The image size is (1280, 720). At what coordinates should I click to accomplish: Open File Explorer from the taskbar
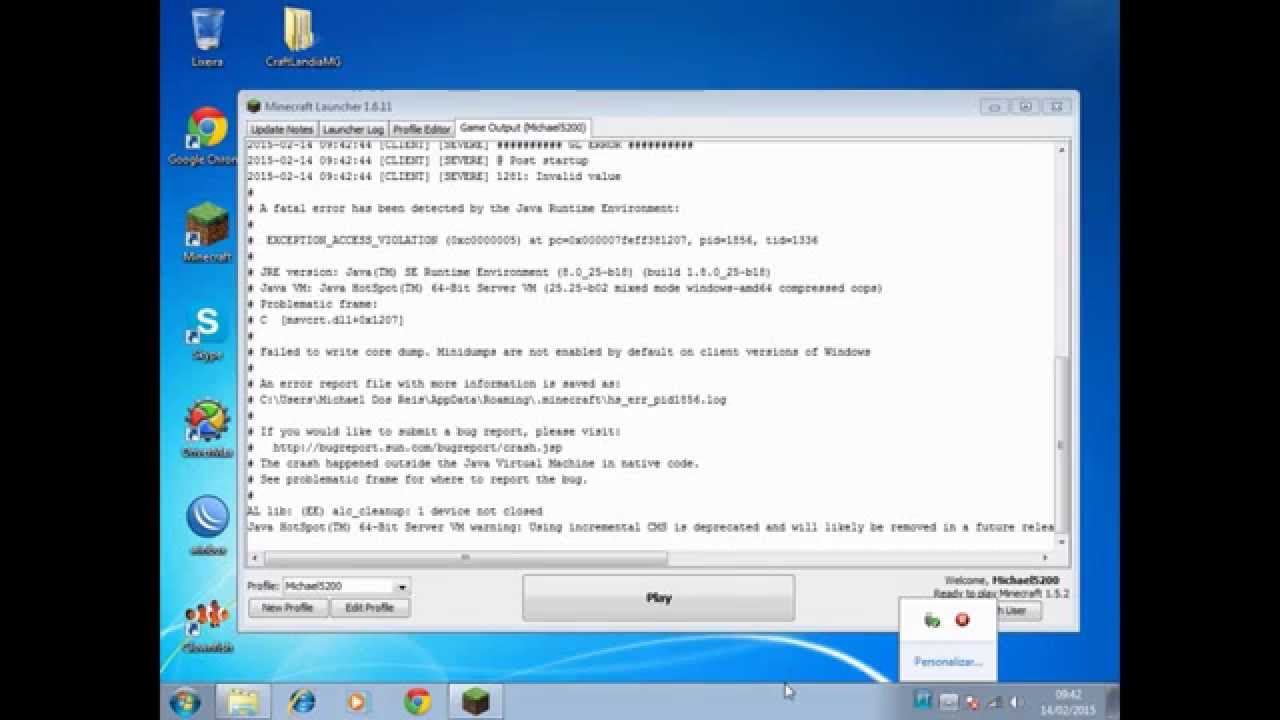click(243, 702)
